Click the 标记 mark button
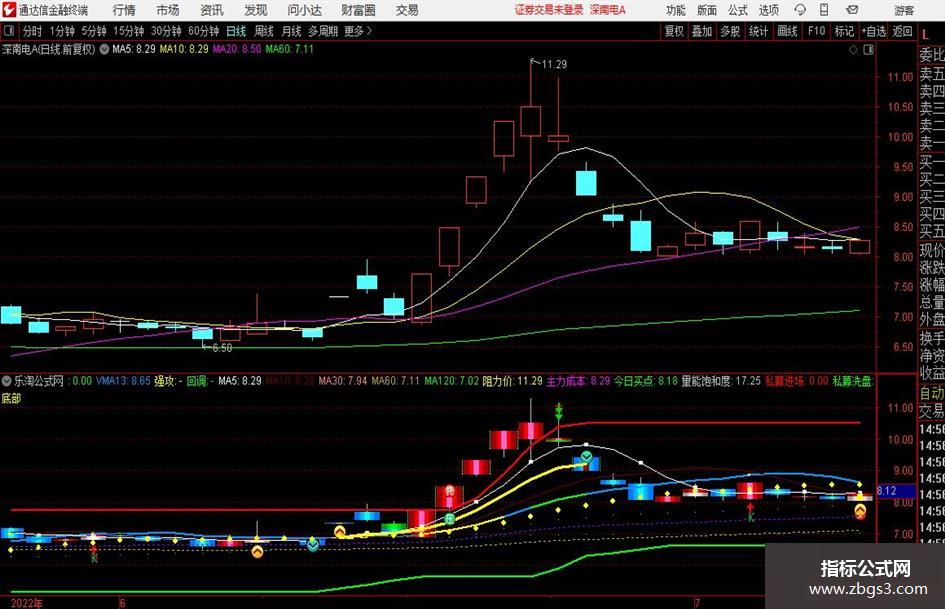 pyautogui.click(x=844, y=31)
